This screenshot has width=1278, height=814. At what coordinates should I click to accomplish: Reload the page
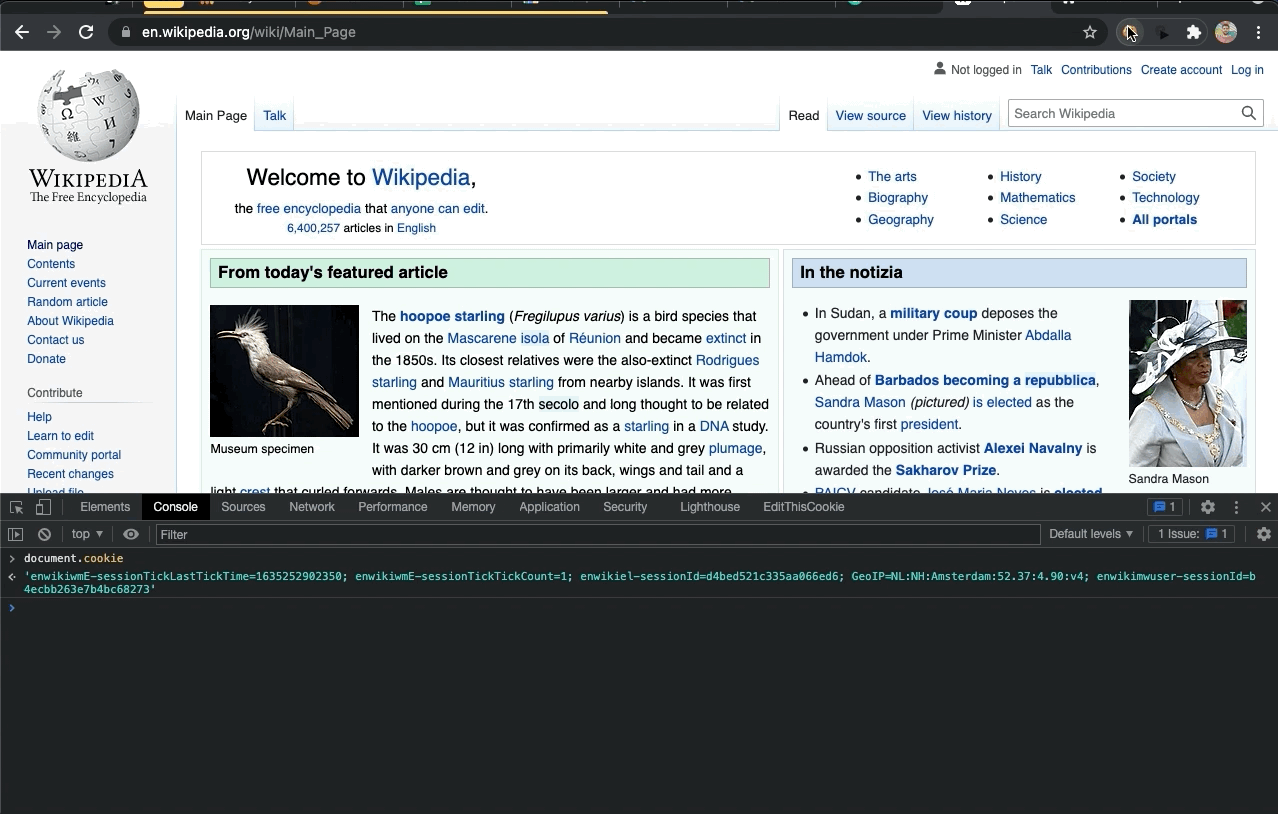coord(86,32)
